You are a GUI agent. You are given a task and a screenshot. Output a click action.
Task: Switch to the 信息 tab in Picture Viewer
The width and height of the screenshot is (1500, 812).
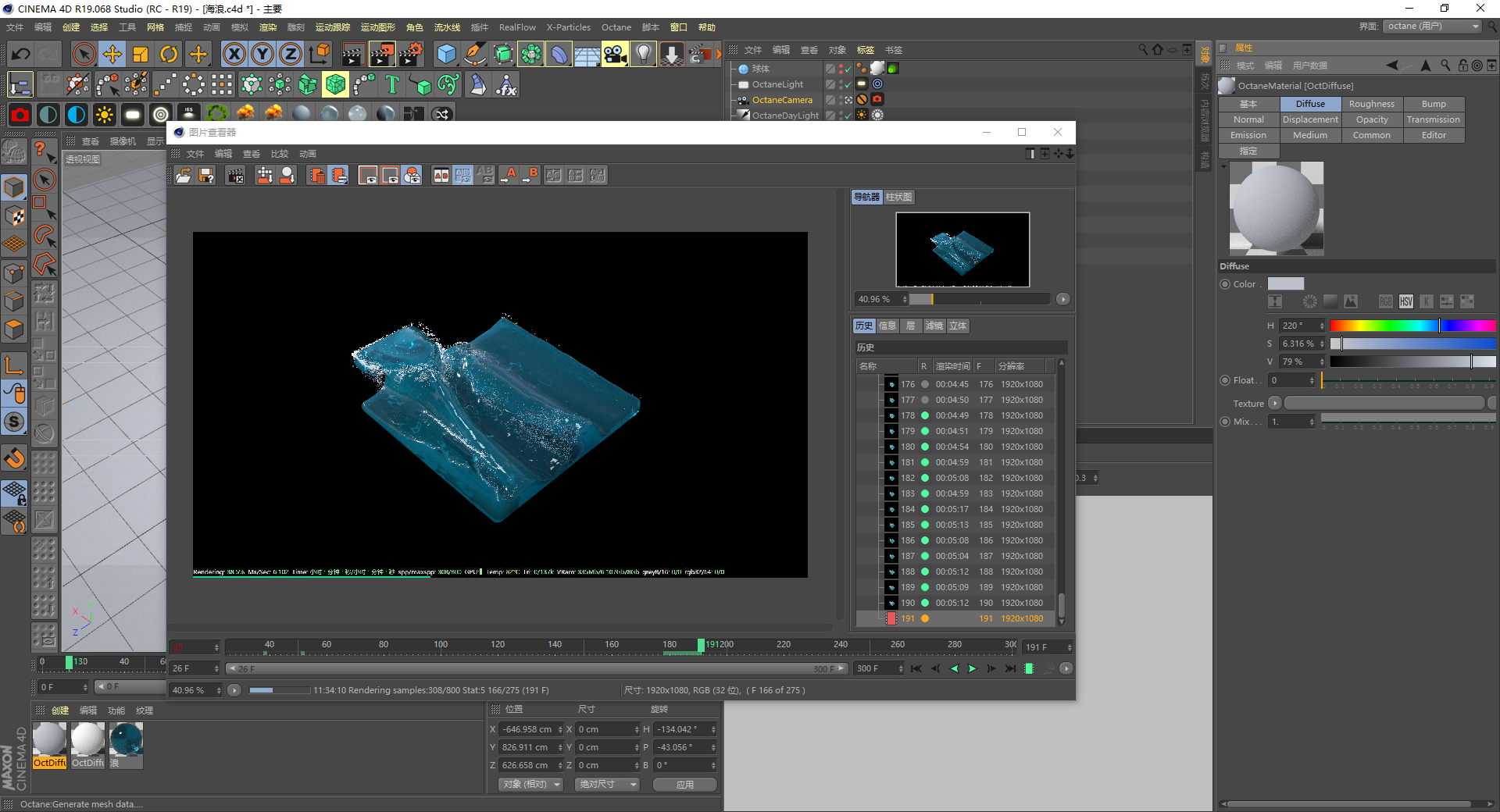[x=887, y=326]
